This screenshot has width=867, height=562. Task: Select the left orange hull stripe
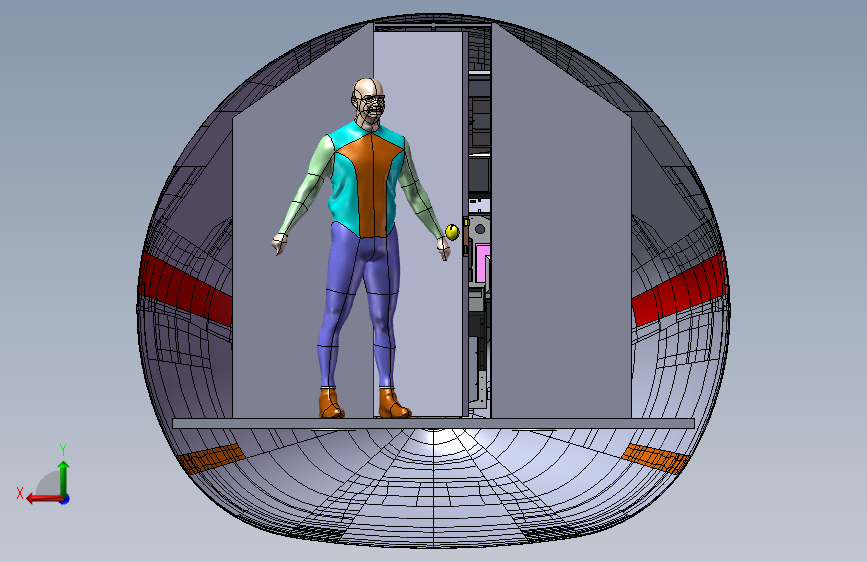pyautogui.click(x=211, y=459)
